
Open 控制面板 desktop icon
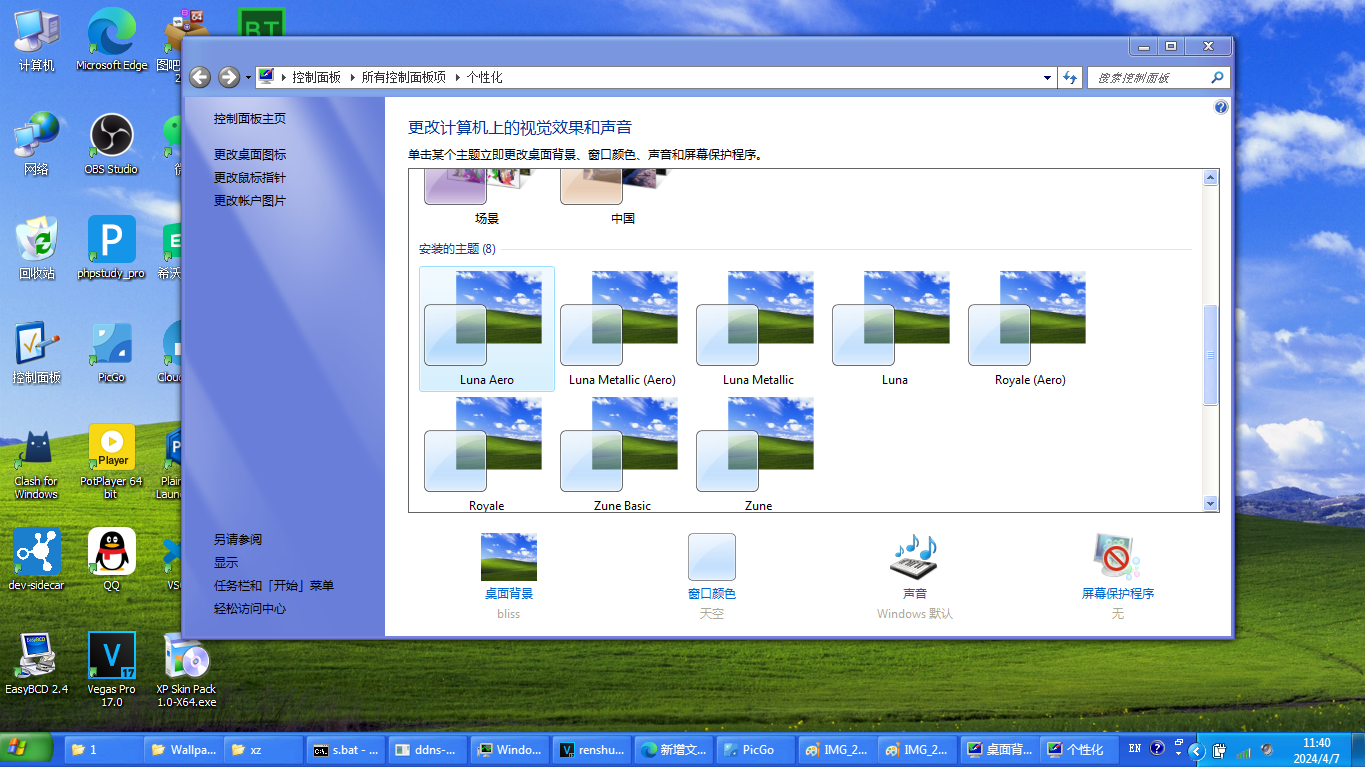37,352
